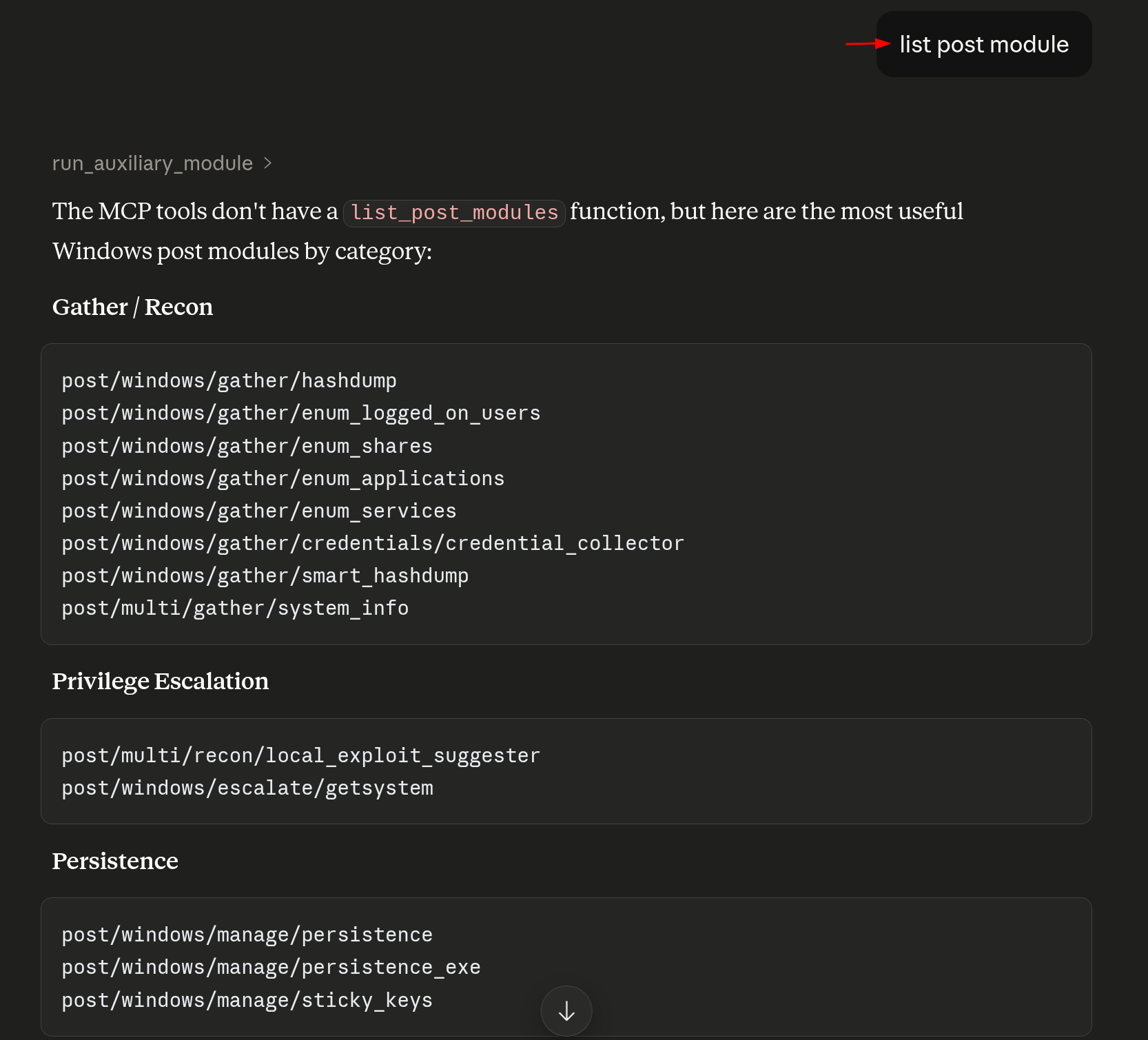Click the 'Privilege Escalation' heading
Image resolution: width=1148 pixels, height=1040 pixels.
pos(161,681)
